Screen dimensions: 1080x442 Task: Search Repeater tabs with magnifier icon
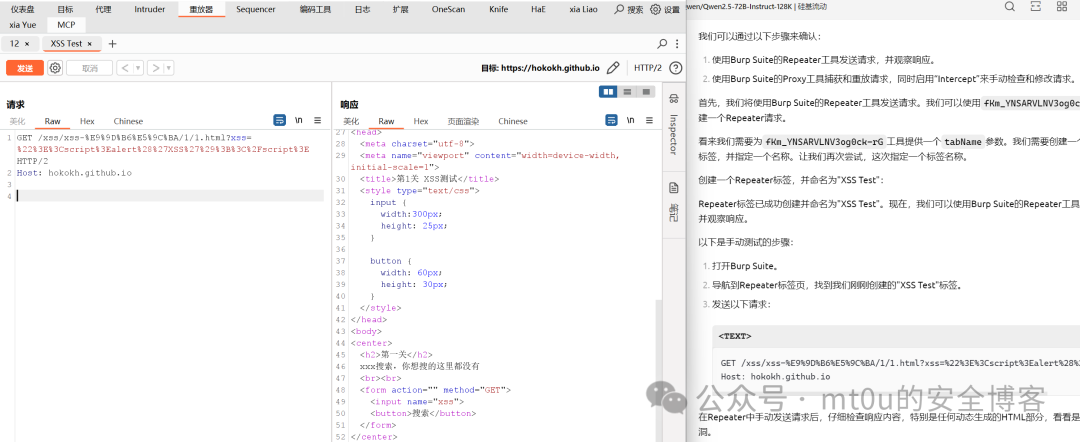[662, 43]
